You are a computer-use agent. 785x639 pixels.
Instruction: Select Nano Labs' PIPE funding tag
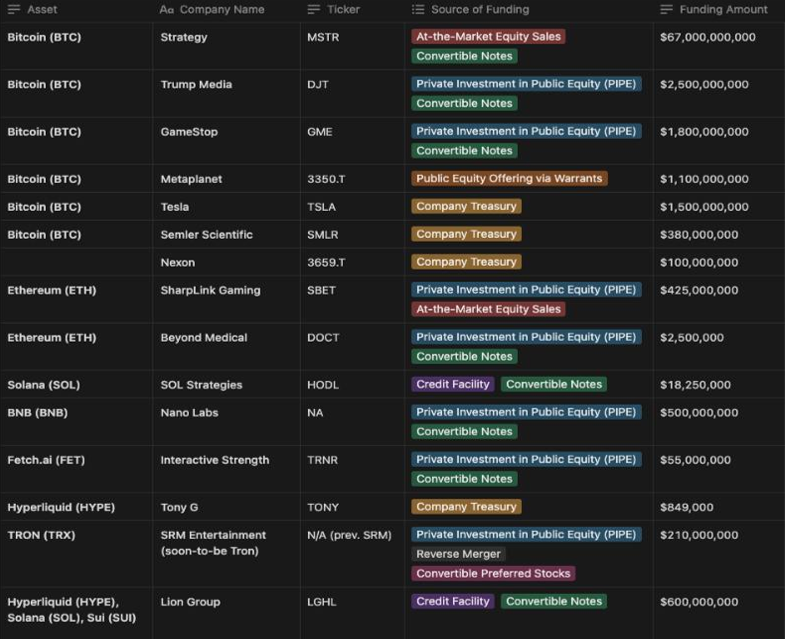(526, 412)
